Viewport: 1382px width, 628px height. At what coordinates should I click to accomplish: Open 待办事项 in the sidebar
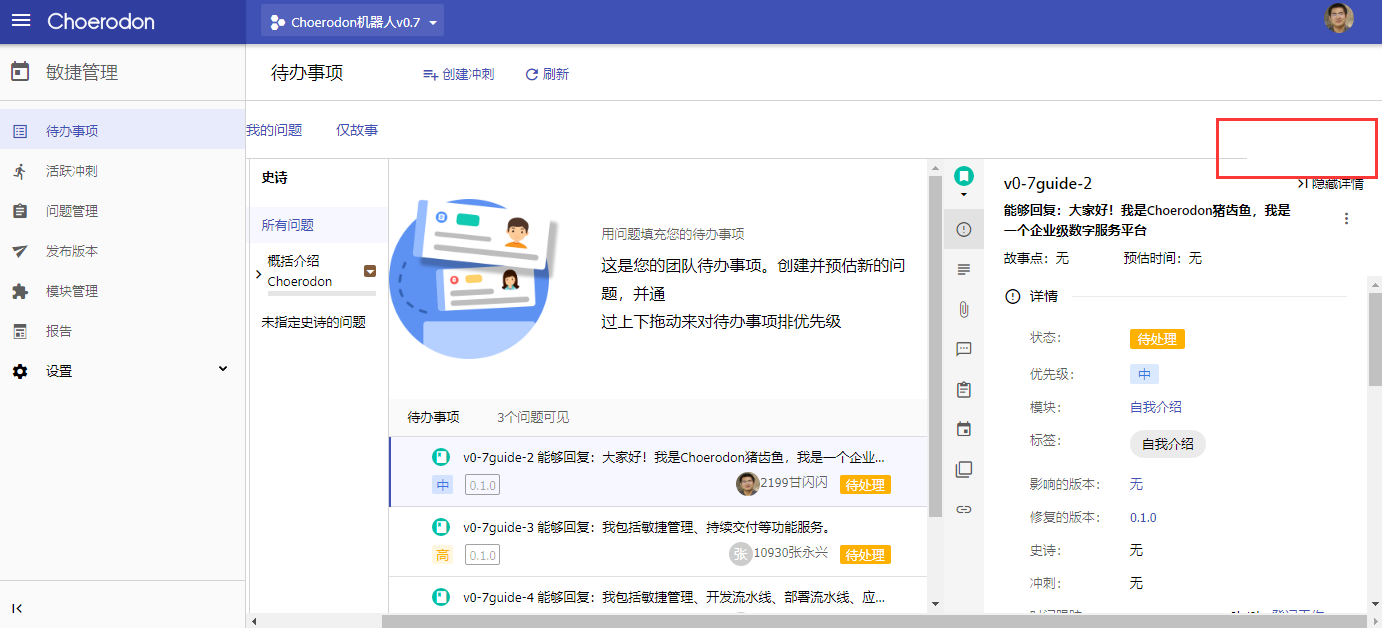click(122, 131)
